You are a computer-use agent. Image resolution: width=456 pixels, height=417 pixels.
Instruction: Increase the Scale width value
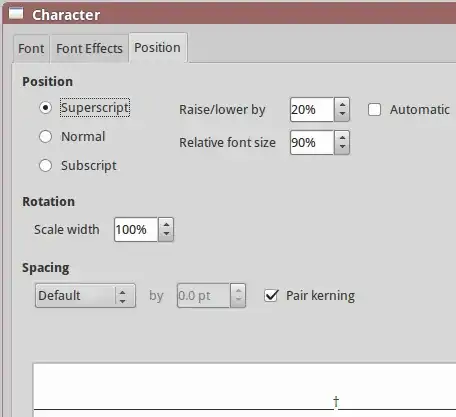[166, 224]
